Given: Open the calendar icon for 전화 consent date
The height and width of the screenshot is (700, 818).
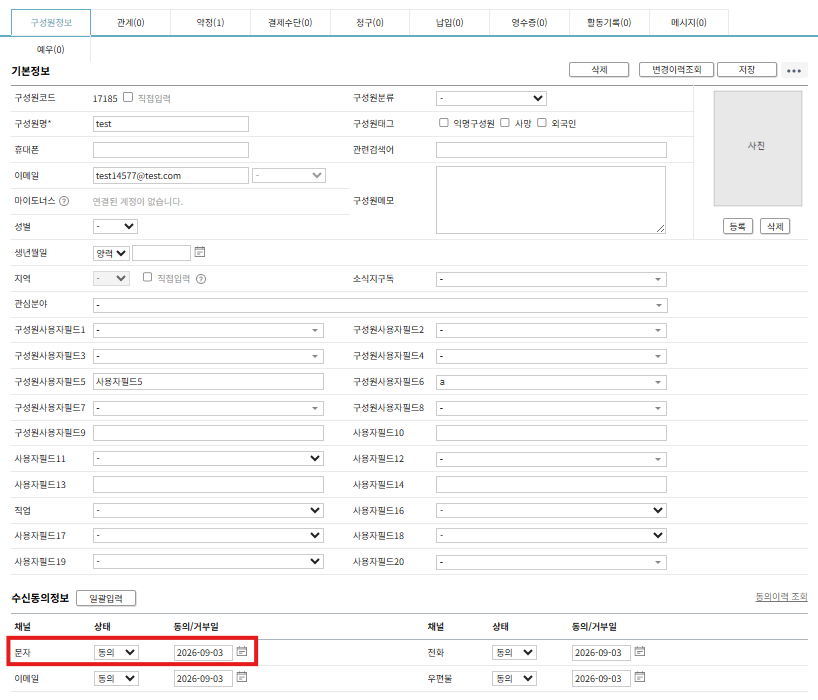Looking at the screenshot, I should pyautogui.click(x=640, y=651).
